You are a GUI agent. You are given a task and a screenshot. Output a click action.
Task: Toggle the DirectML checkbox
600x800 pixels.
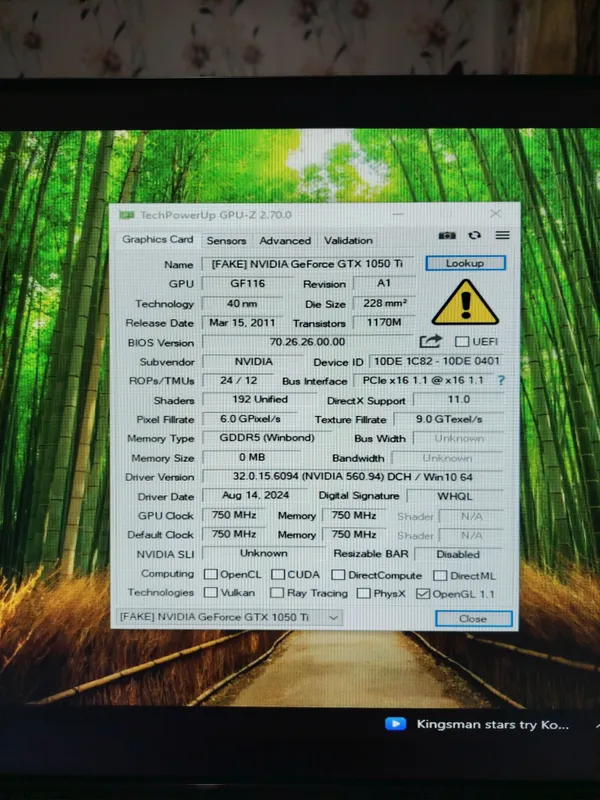440,576
